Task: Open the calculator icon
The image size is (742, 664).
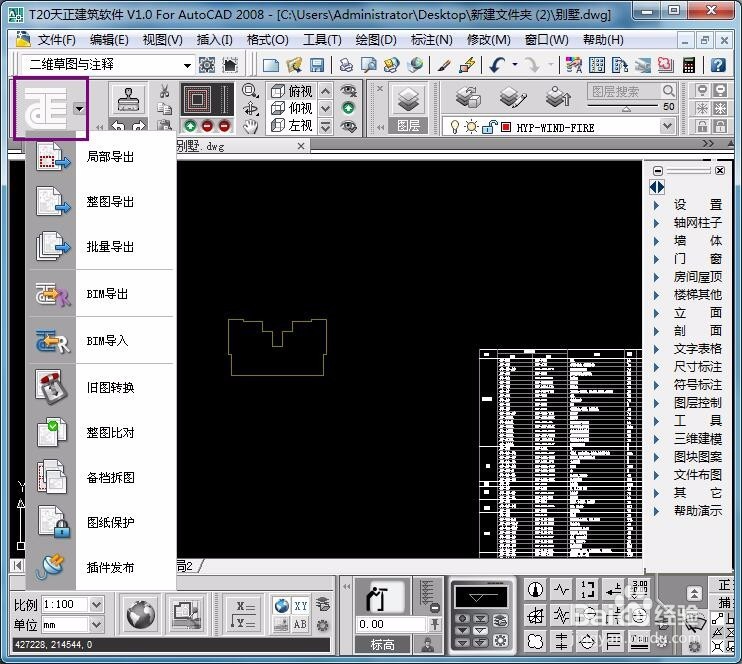Action: [x=689, y=65]
